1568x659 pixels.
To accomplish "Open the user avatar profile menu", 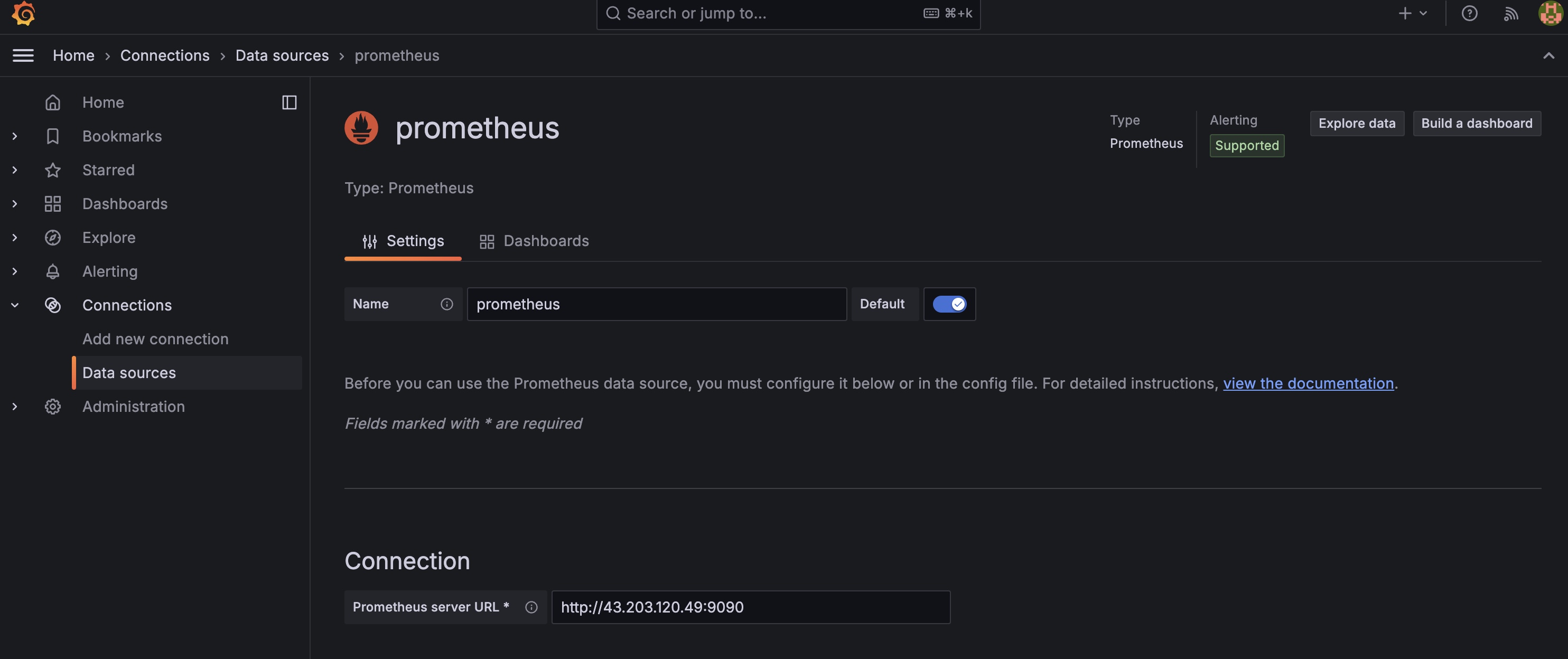I will click(1551, 13).
